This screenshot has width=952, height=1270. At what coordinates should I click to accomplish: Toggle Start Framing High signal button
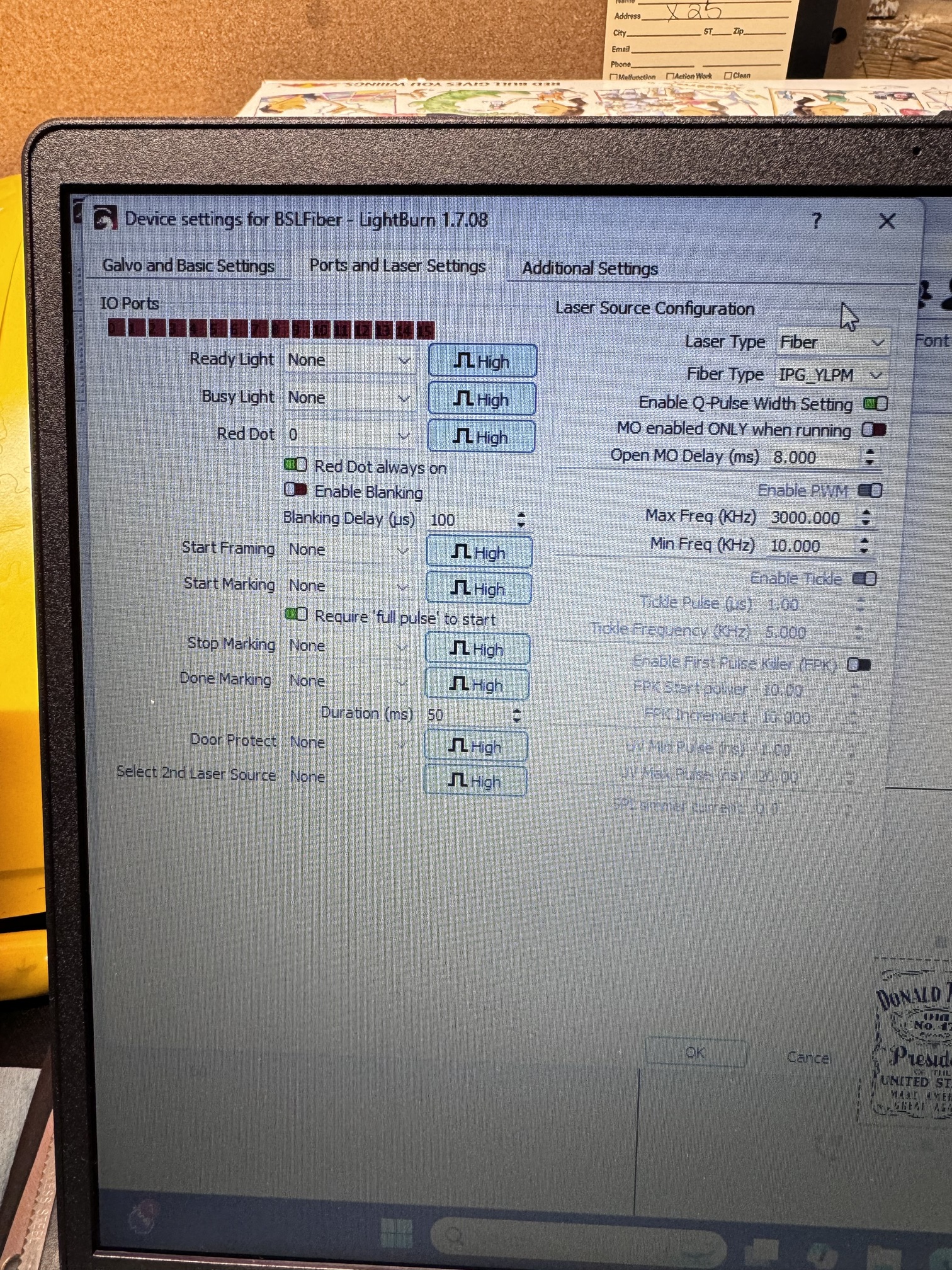pyautogui.click(x=479, y=552)
